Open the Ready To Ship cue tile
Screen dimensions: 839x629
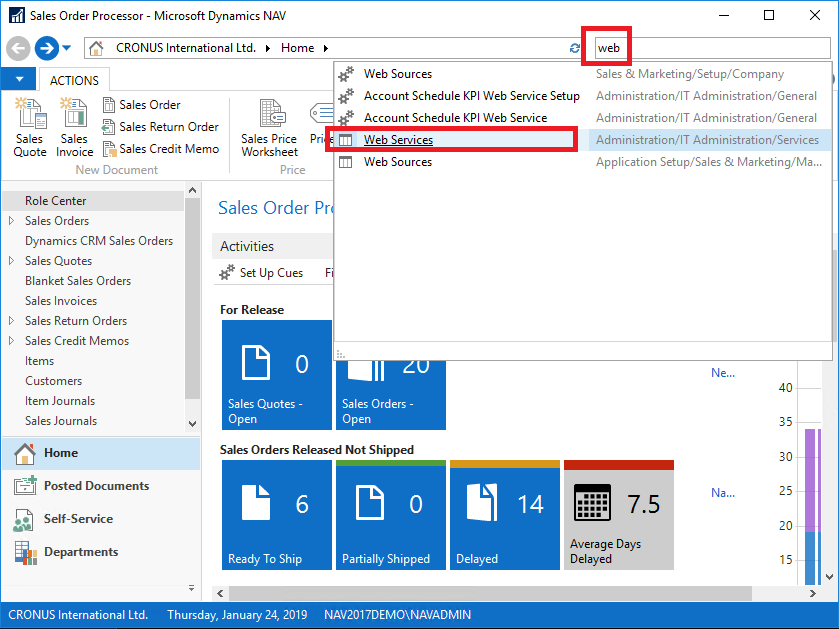[277, 515]
